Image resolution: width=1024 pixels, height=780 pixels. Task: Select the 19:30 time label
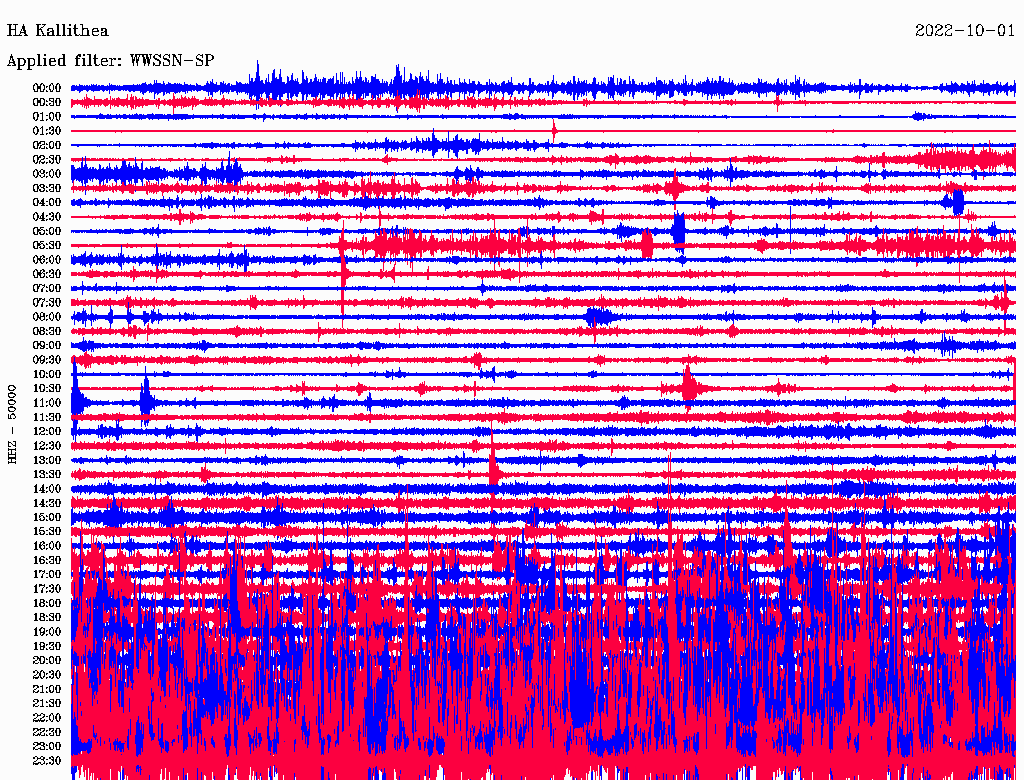[x=47, y=646]
